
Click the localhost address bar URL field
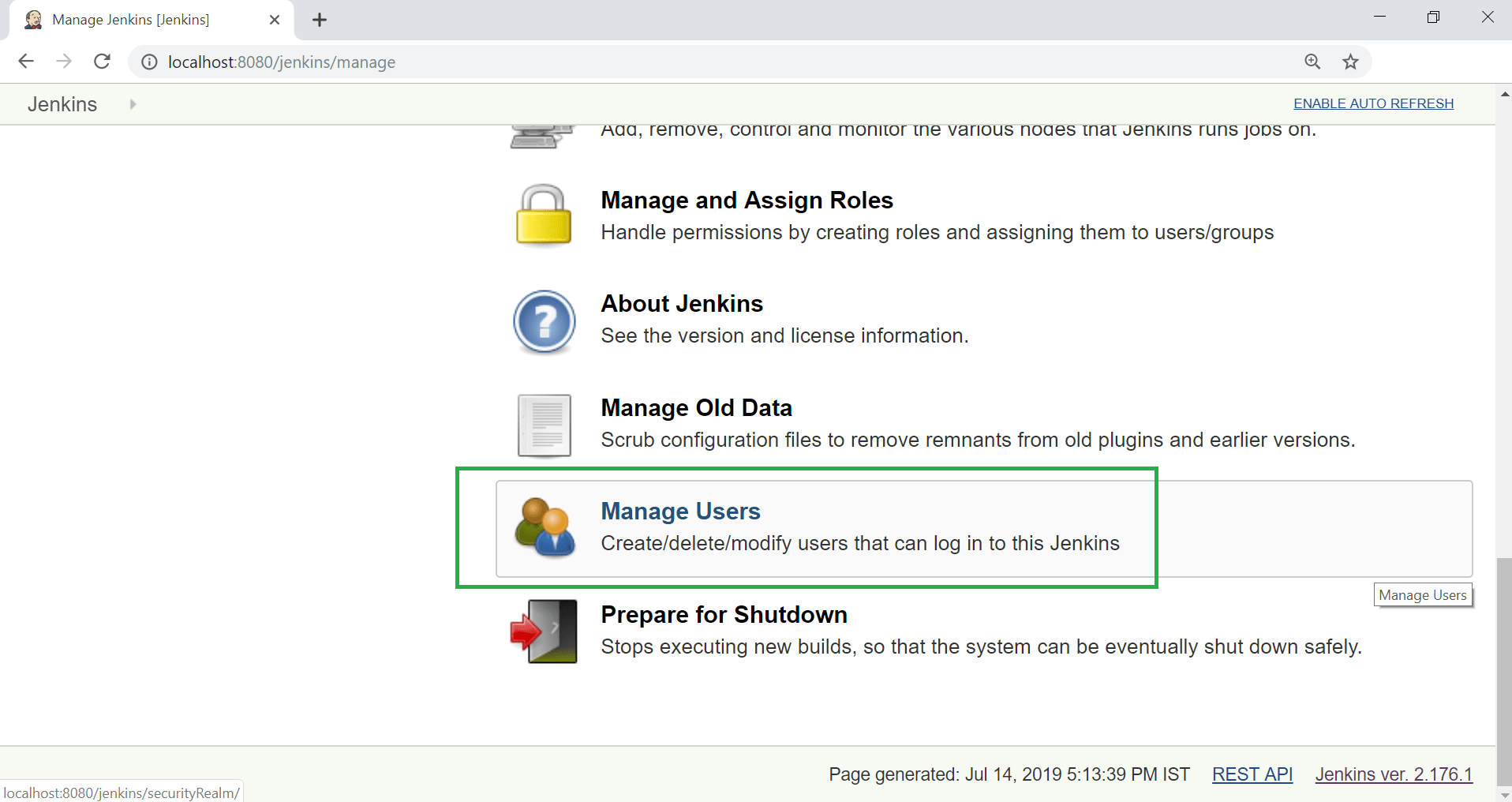710,62
